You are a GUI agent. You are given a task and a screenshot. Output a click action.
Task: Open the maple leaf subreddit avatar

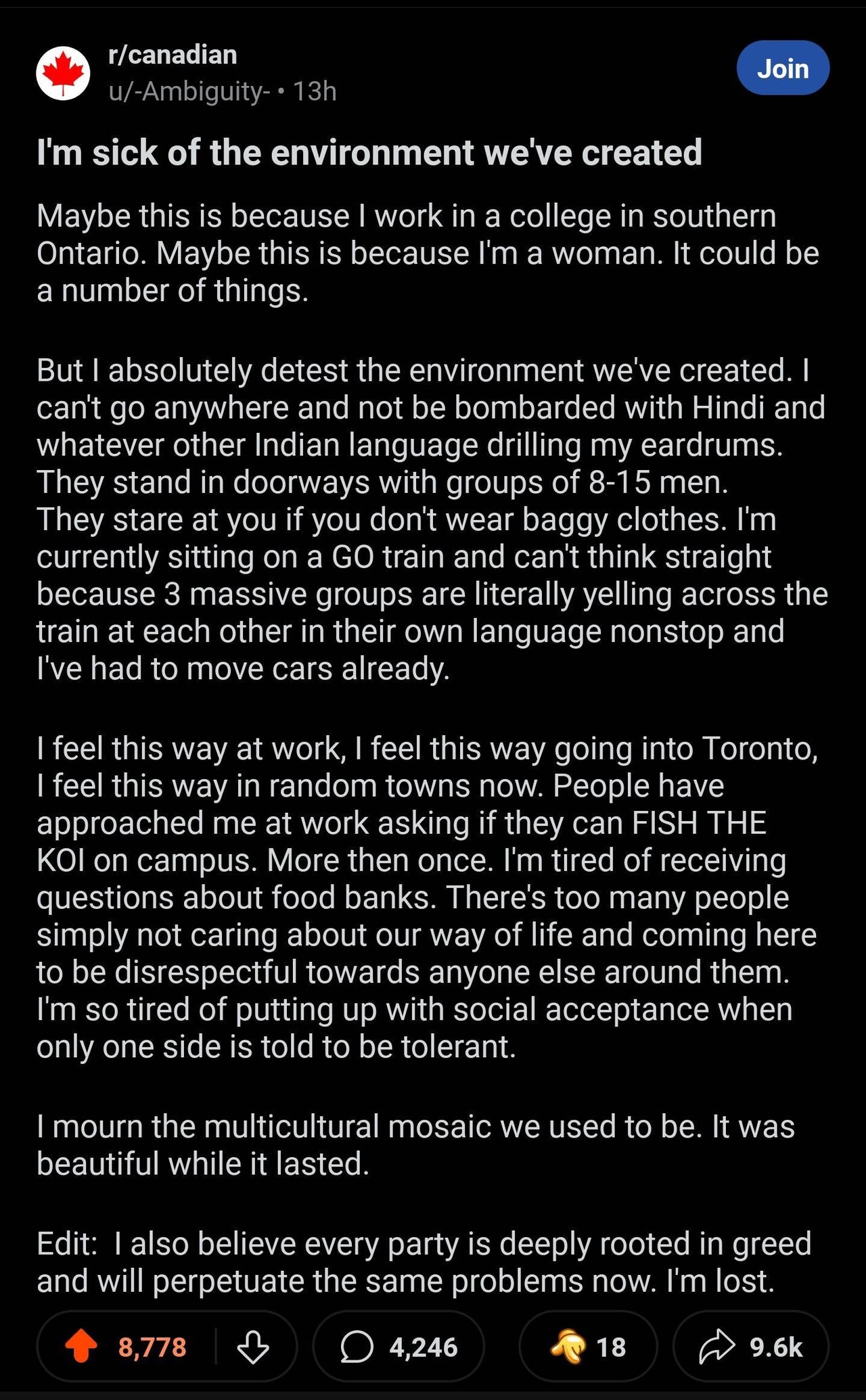pyautogui.click(x=63, y=73)
